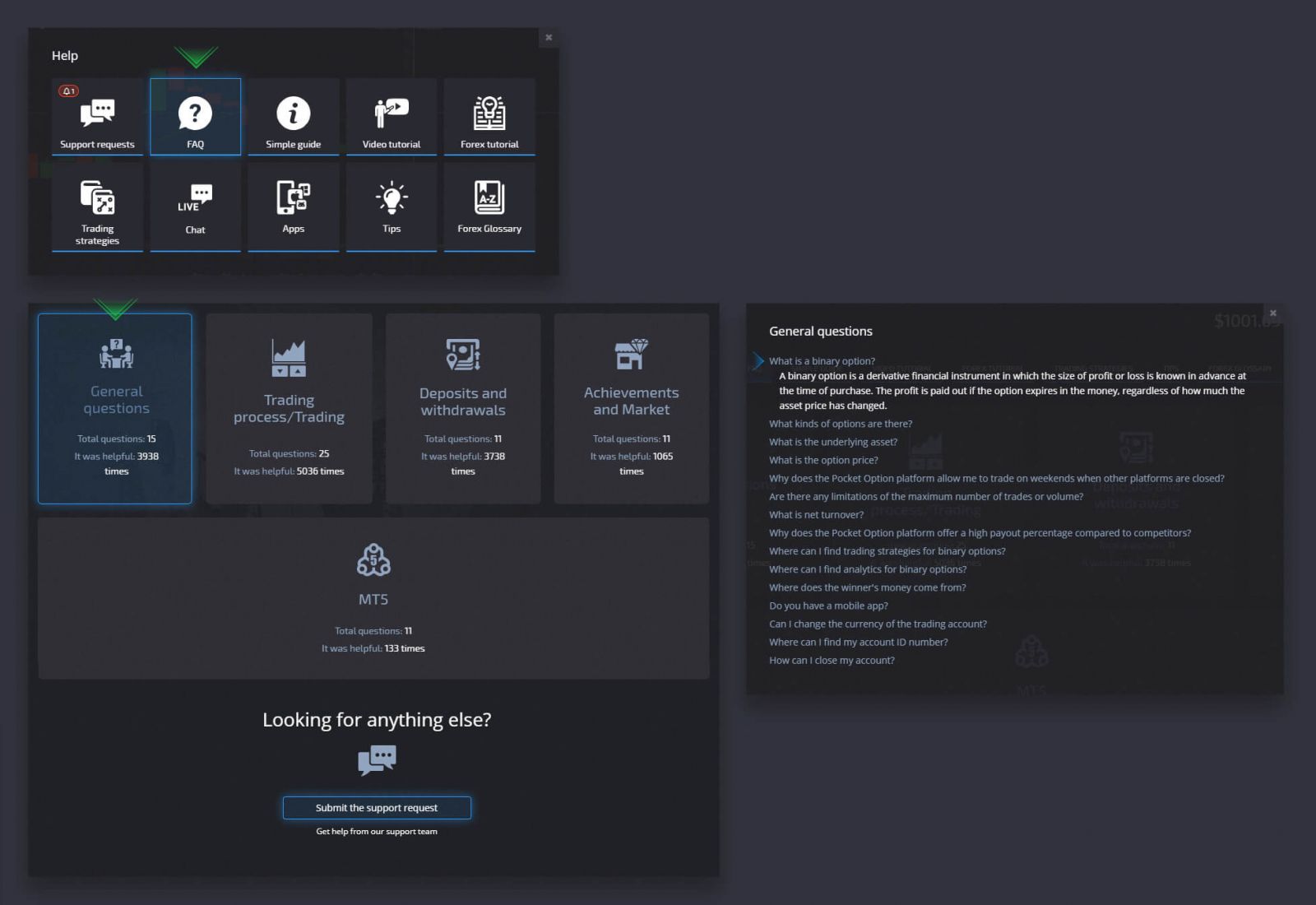The height and width of the screenshot is (905, 1316).
Task: Click the Deposits and withdrawals icon
Action: pos(463,355)
